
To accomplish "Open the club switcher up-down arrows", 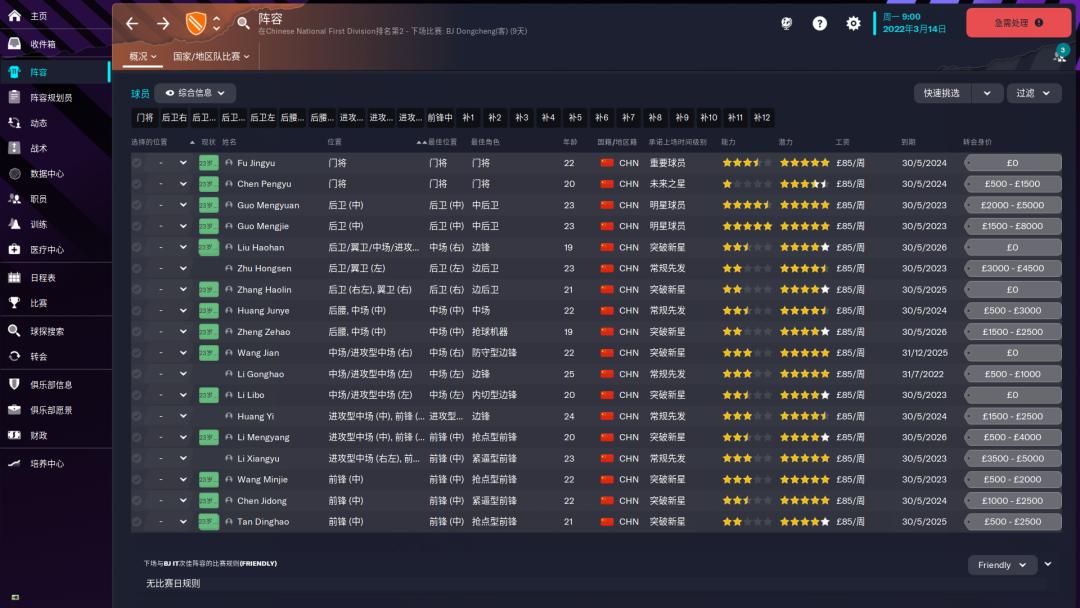I will click(216, 23).
